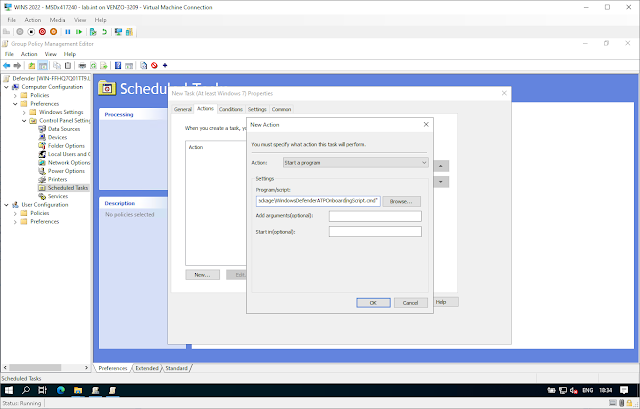
Task: Click the green Reset VM icon
Action: click(x=79, y=32)
